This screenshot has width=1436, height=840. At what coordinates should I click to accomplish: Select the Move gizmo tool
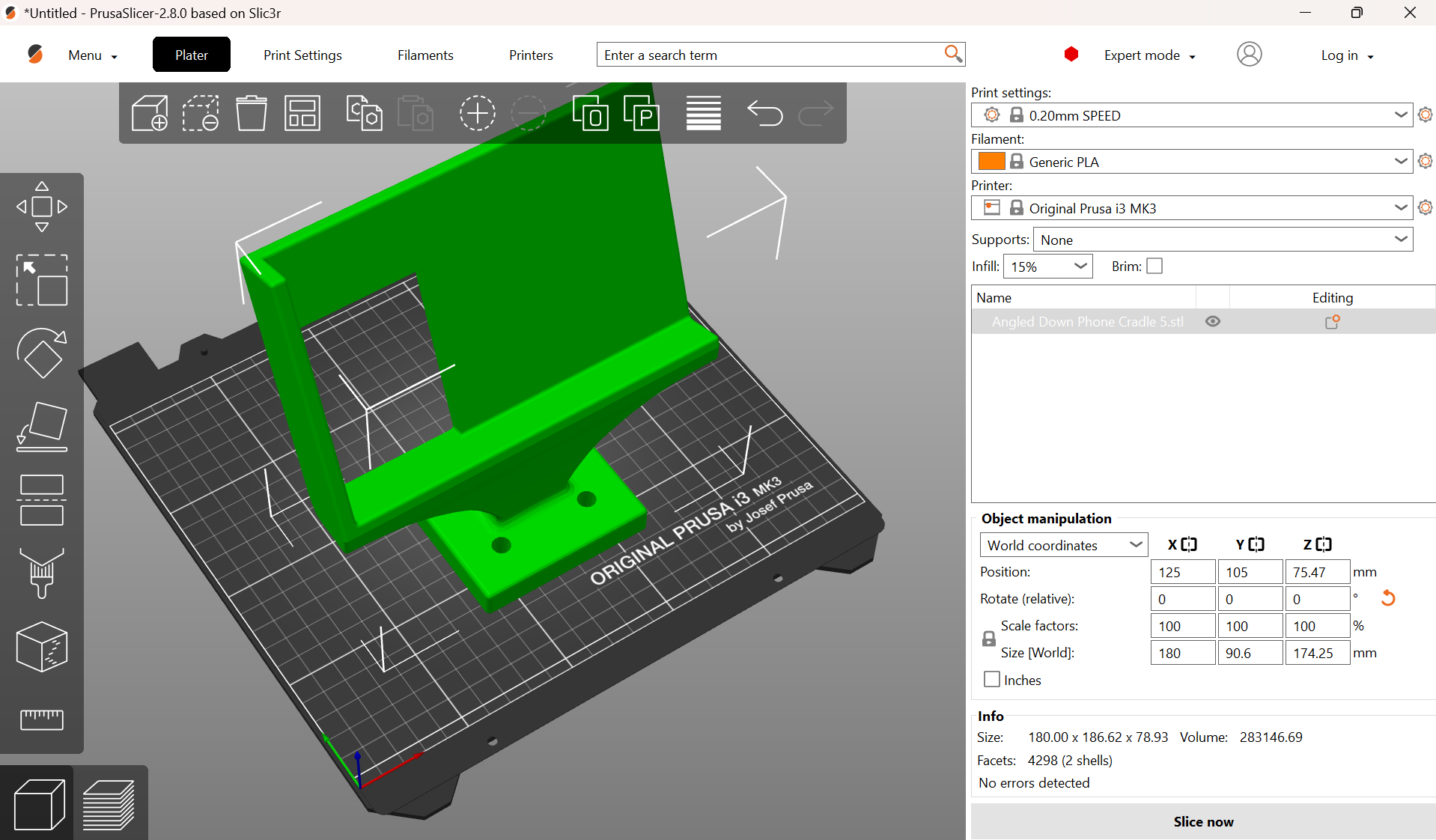tap(42, 207)
